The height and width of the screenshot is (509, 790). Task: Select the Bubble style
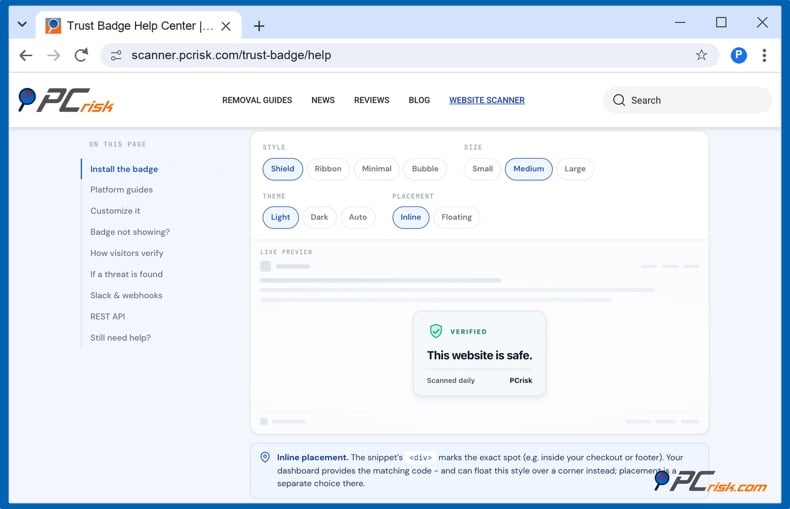[x=425, y=169]
